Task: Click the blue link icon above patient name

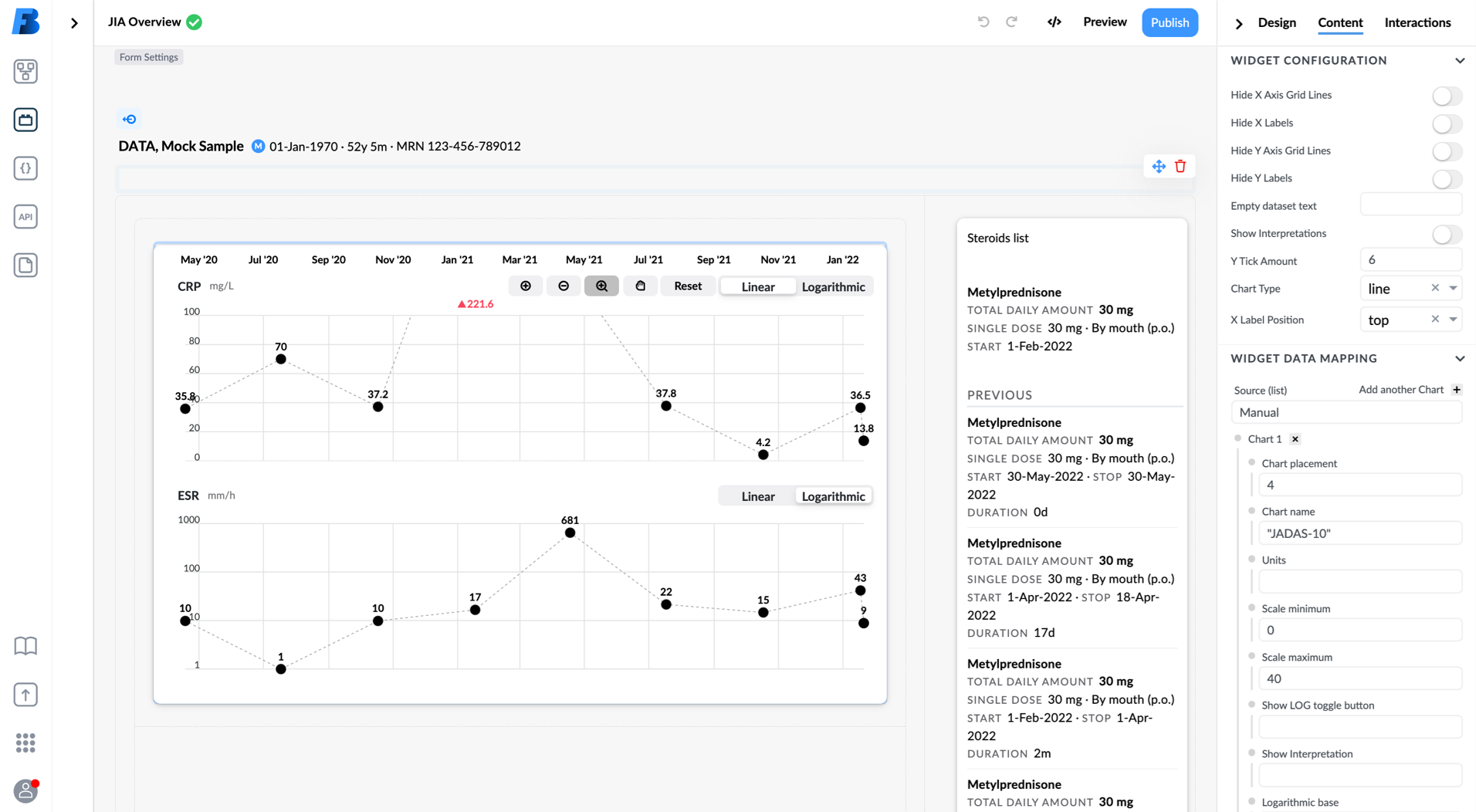Action: tap(130, 119)
